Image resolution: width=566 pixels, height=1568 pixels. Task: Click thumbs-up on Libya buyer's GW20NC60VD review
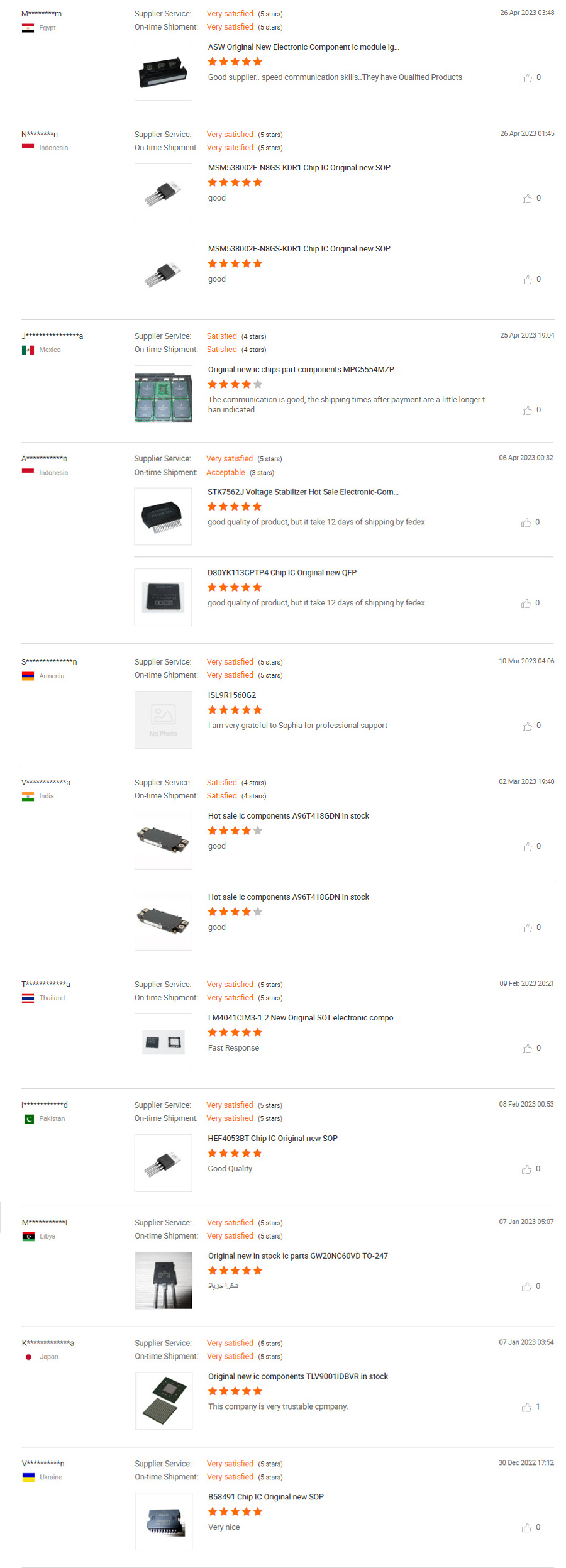[526, 1288]
